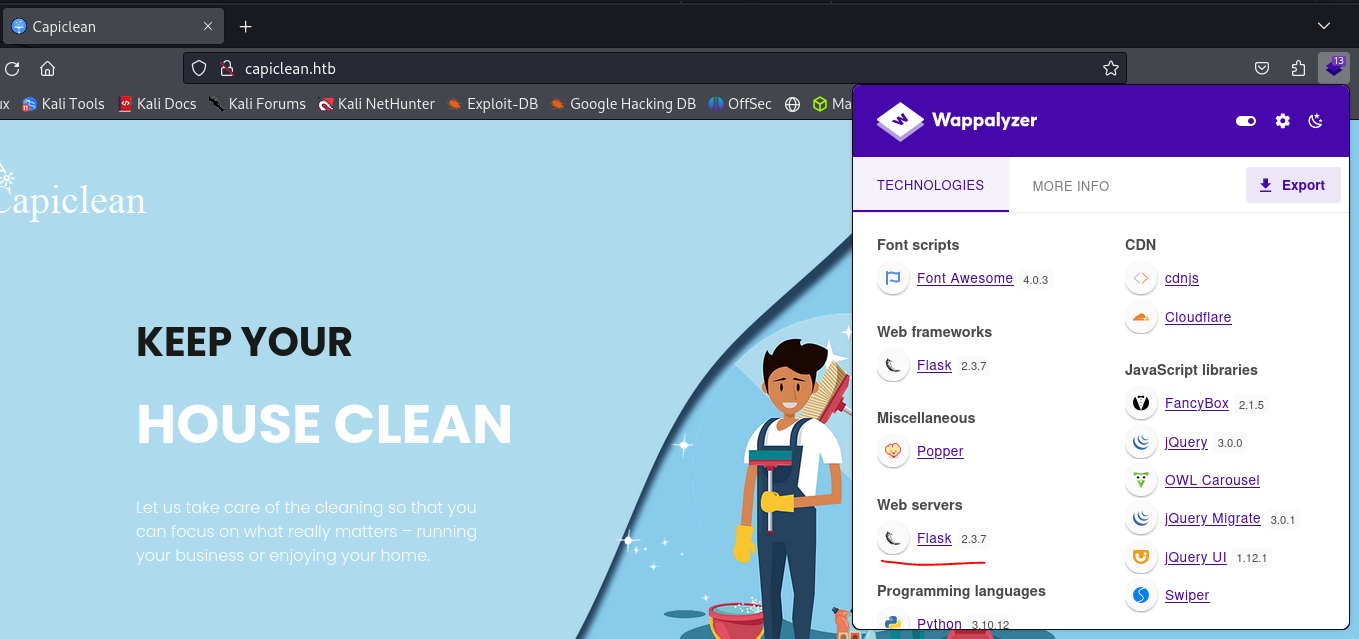Open the Kali Docs bookmark
1359x639 pixels.
point(157,103)
